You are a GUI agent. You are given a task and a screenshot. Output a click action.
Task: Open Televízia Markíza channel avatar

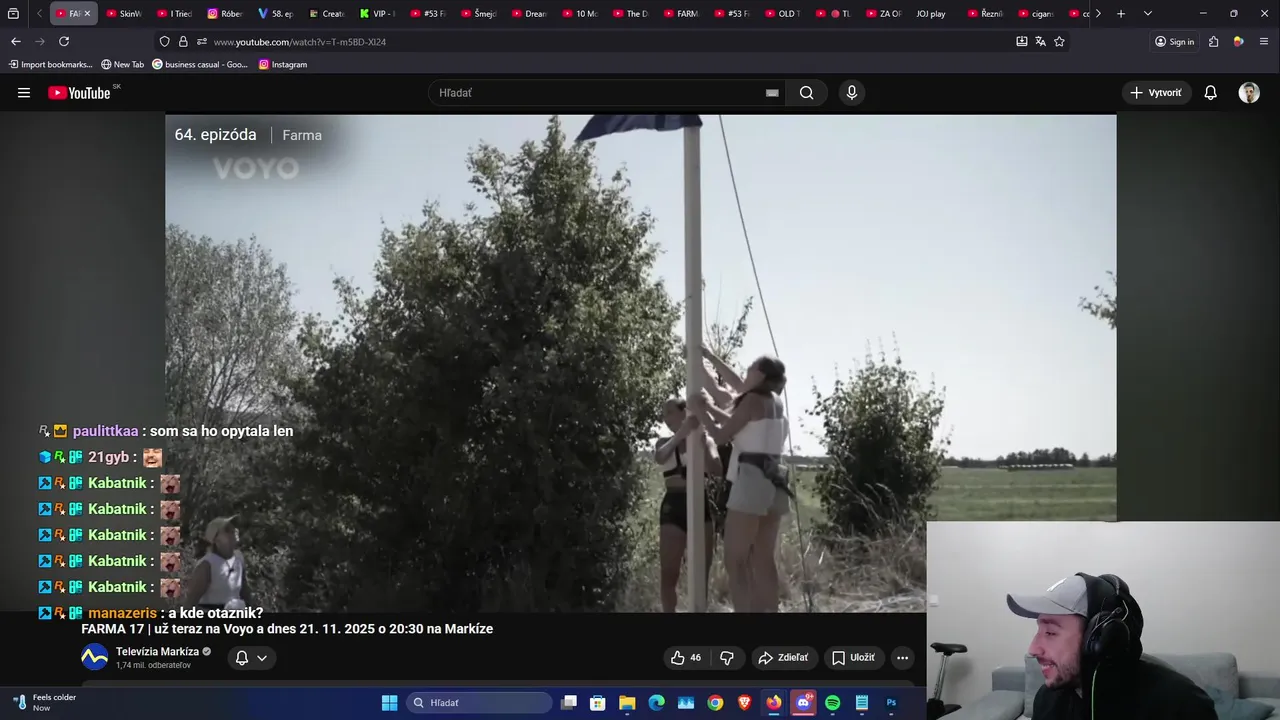pos(94,657)
